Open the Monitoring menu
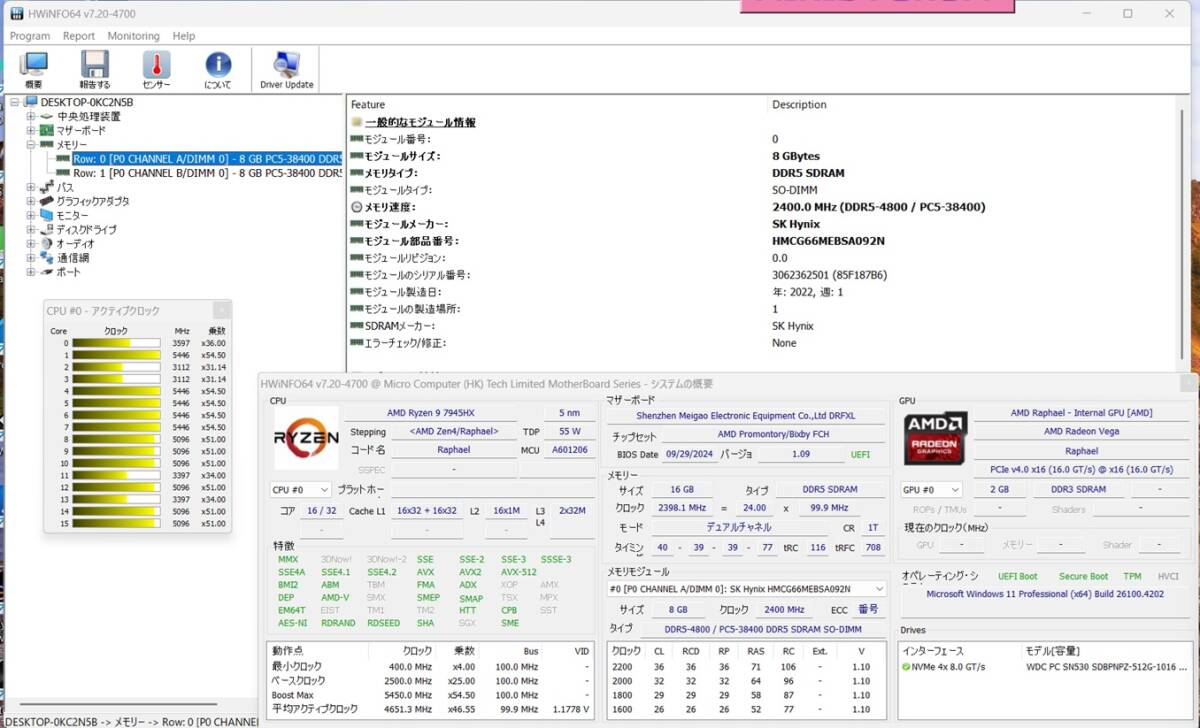1200x728 pixels. point(133,36)
